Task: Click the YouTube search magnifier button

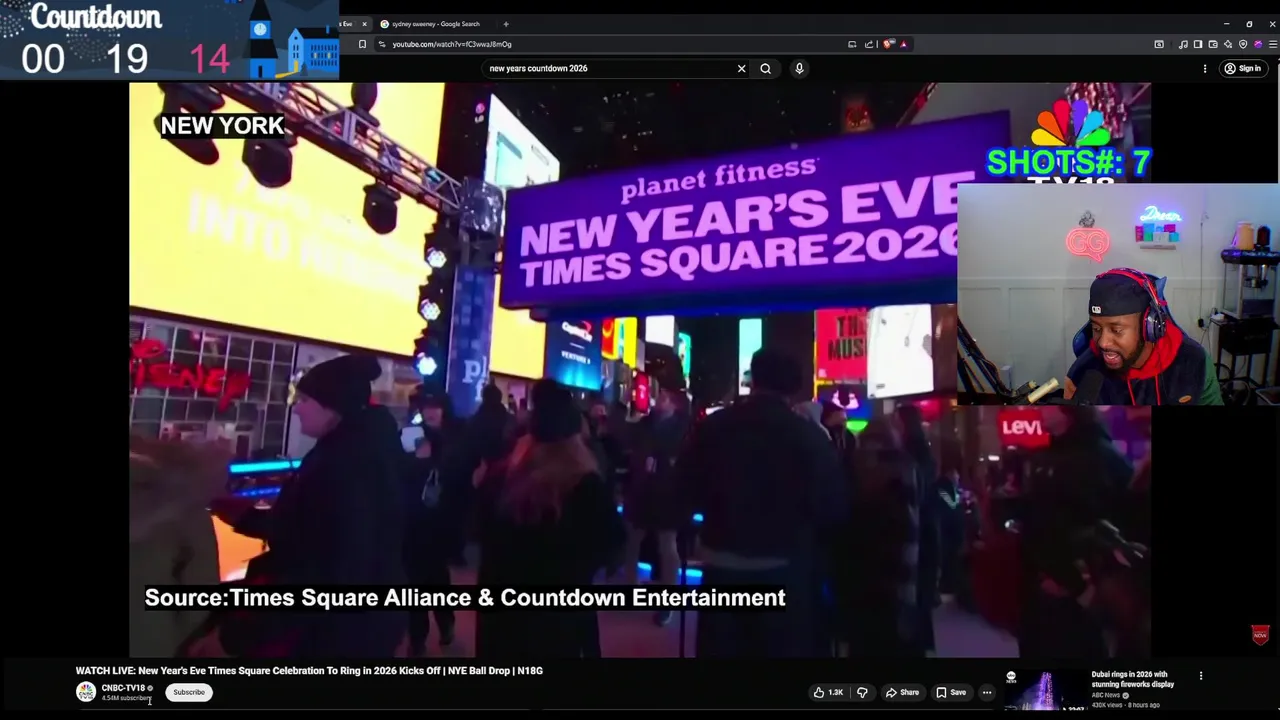Action: pyautogui.click(x=765, y=68)
